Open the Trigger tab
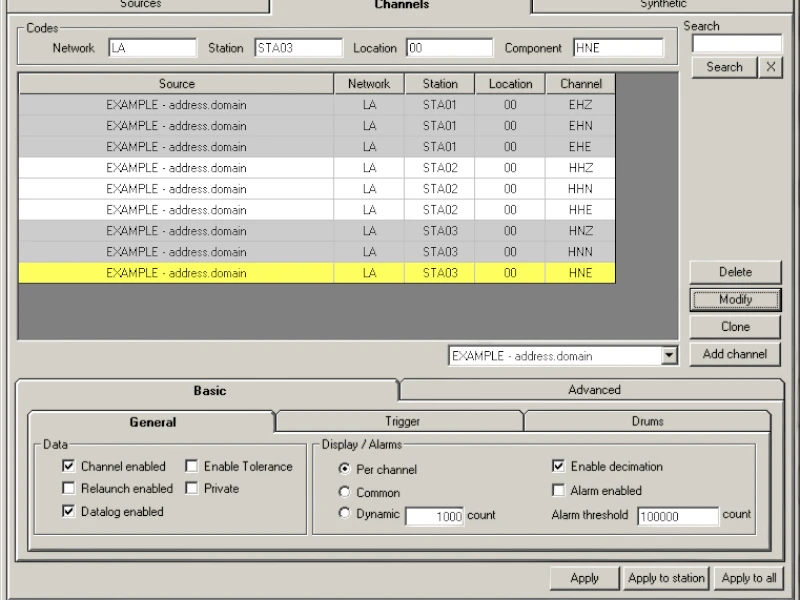Viewport: 800px width, 600px height. coord(402,422)
